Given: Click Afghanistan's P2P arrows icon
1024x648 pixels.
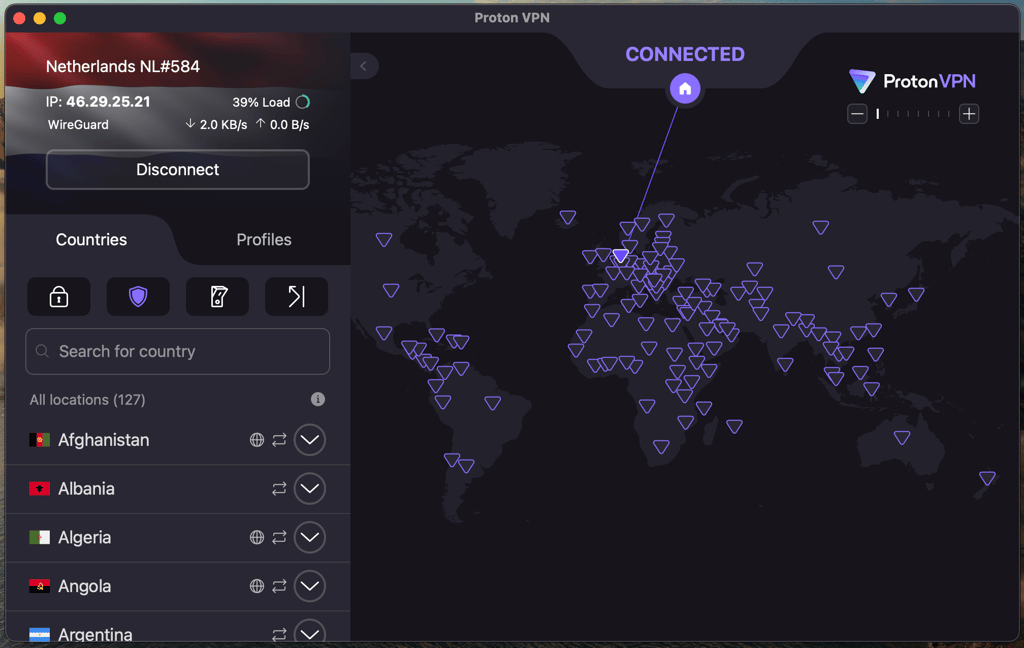Looking at the screenshot, I should [280, 440].
